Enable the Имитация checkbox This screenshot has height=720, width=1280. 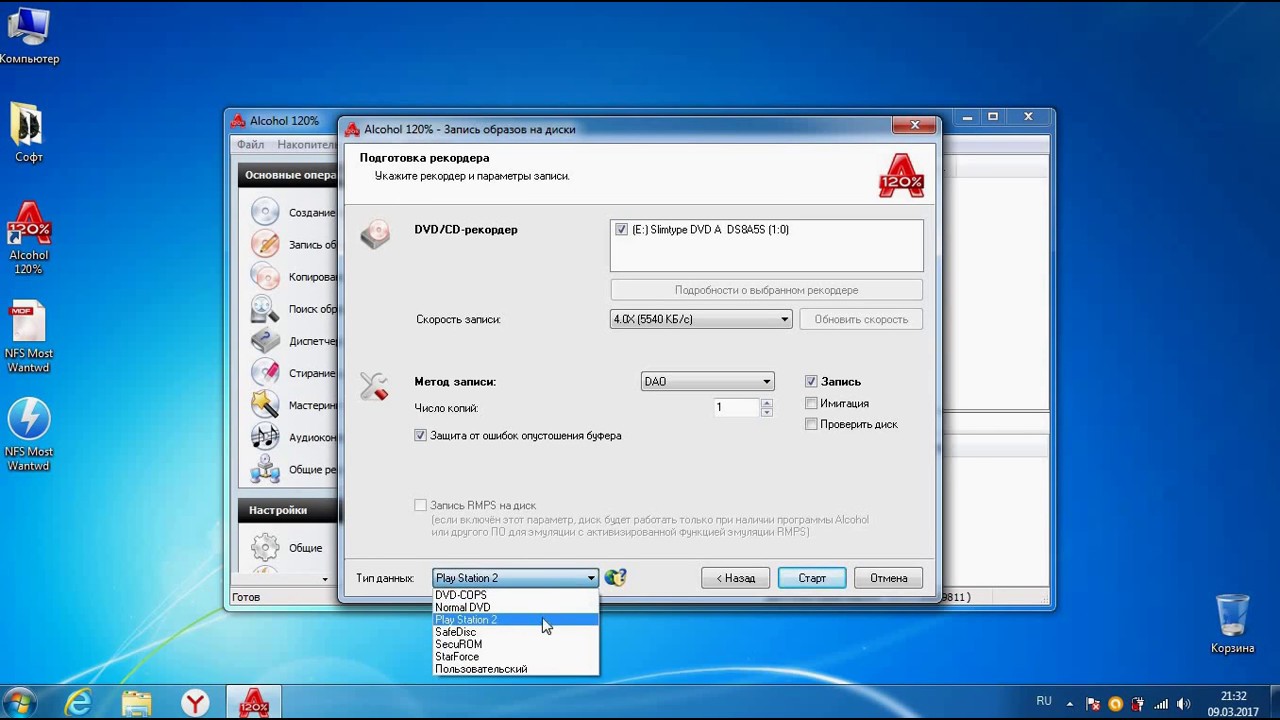click(x=811, y=403)
